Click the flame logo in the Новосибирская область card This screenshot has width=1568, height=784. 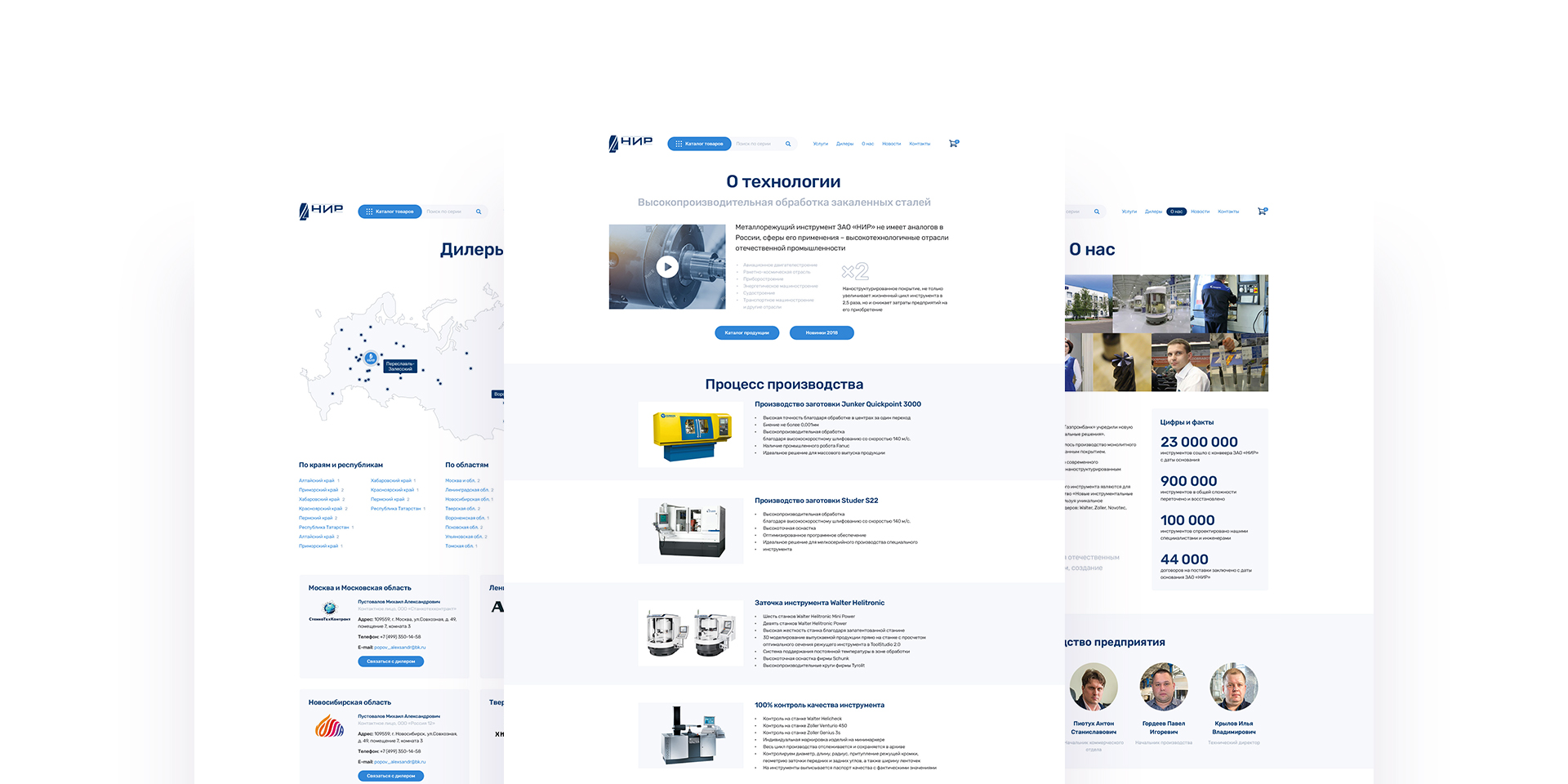tap(330, 726)
